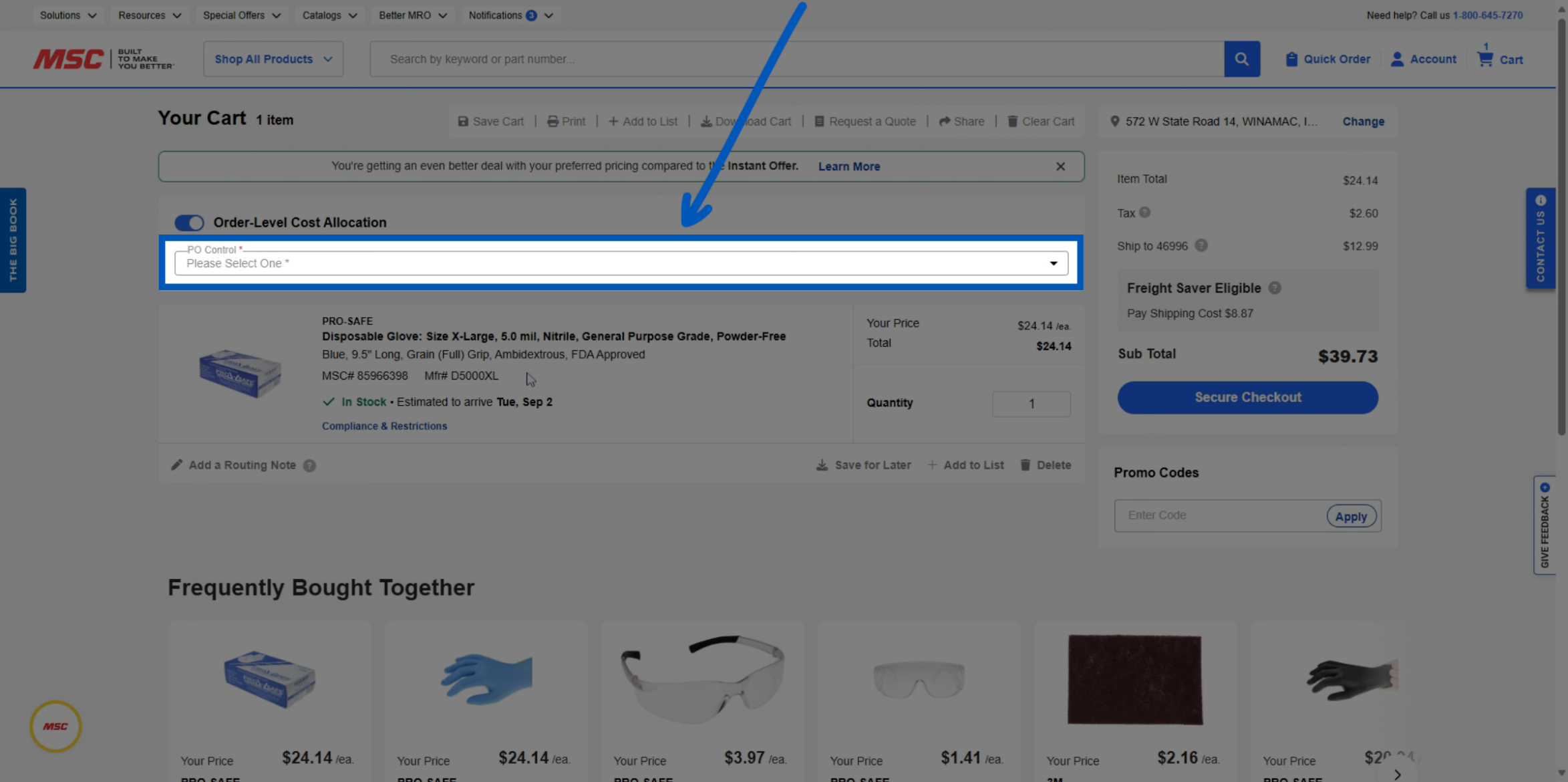Click the Learn More link
This screenshot has width=1568, height=782.
[849, 166]
